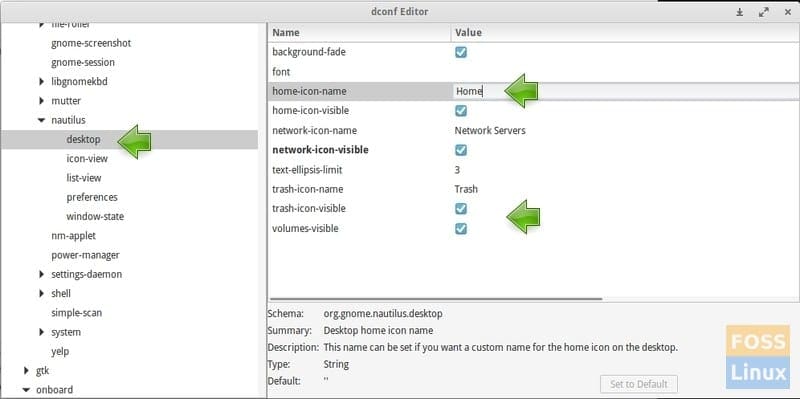
Task: Expand the gtk tree node
Action: pyautogui.click(x=27, y=370)
